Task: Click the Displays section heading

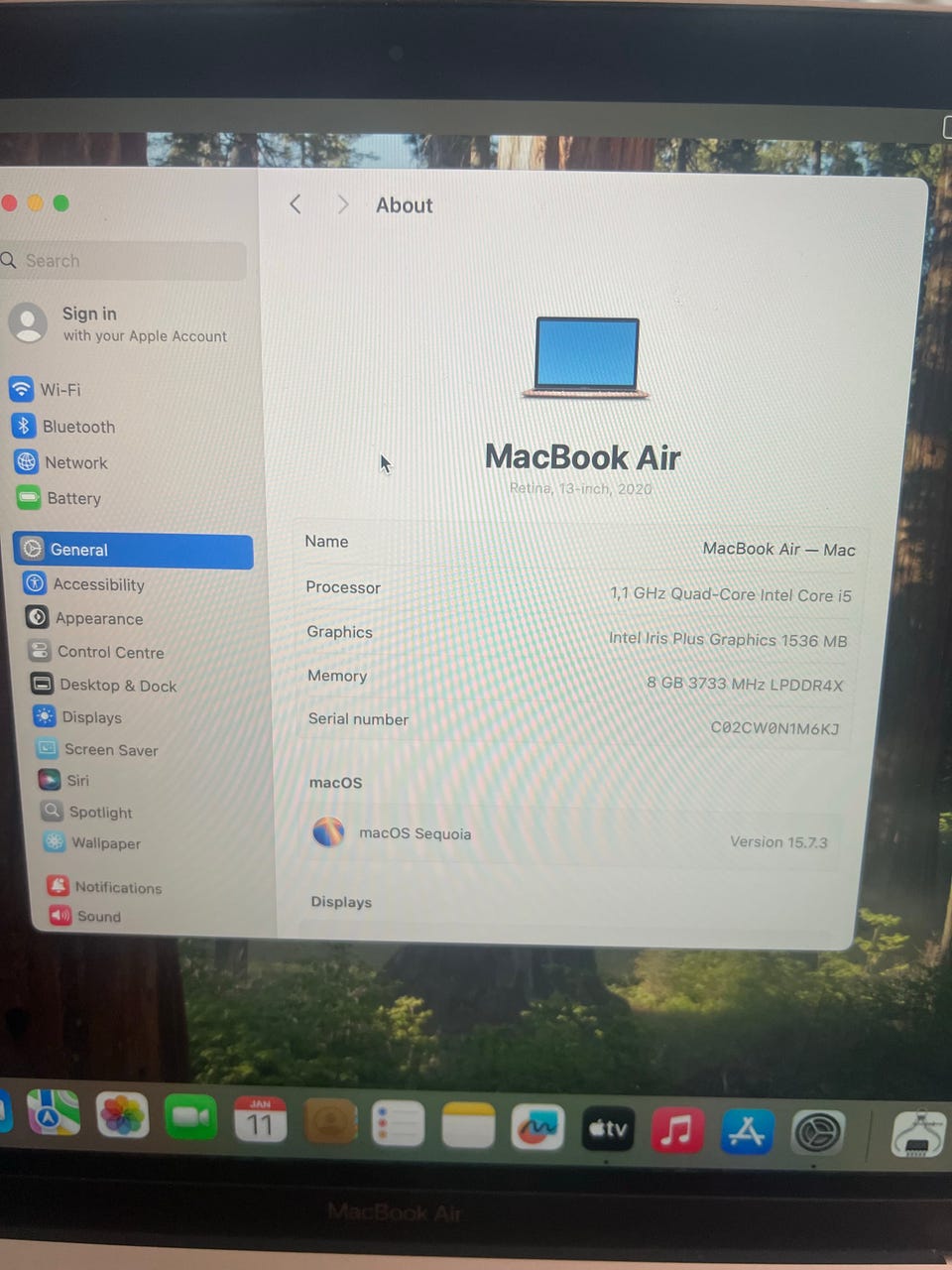Action: (x=341, y=901)
